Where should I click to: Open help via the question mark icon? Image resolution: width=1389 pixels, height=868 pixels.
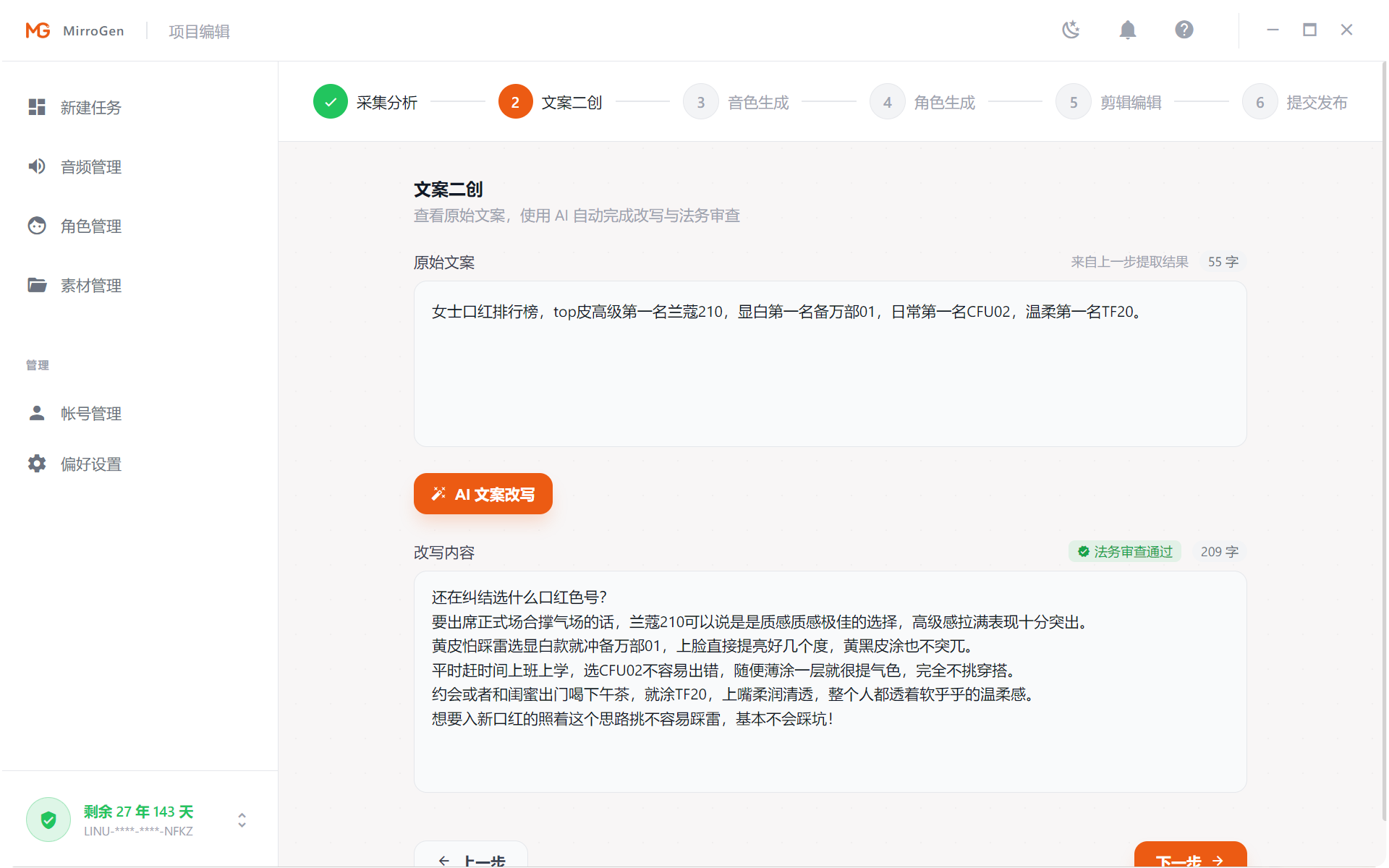(1184, 30)
